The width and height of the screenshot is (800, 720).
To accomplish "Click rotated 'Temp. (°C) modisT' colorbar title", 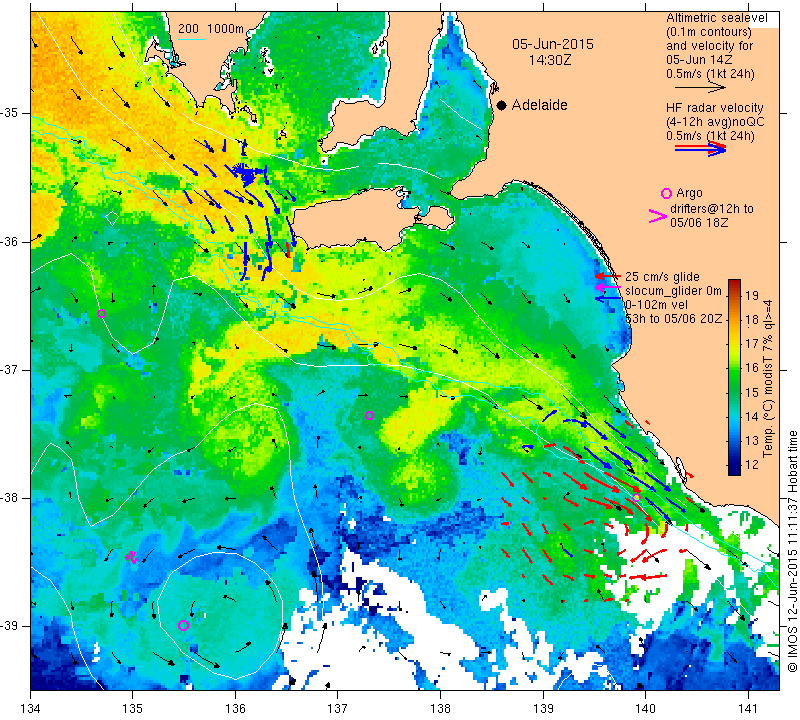I will (x=768, y=403).
